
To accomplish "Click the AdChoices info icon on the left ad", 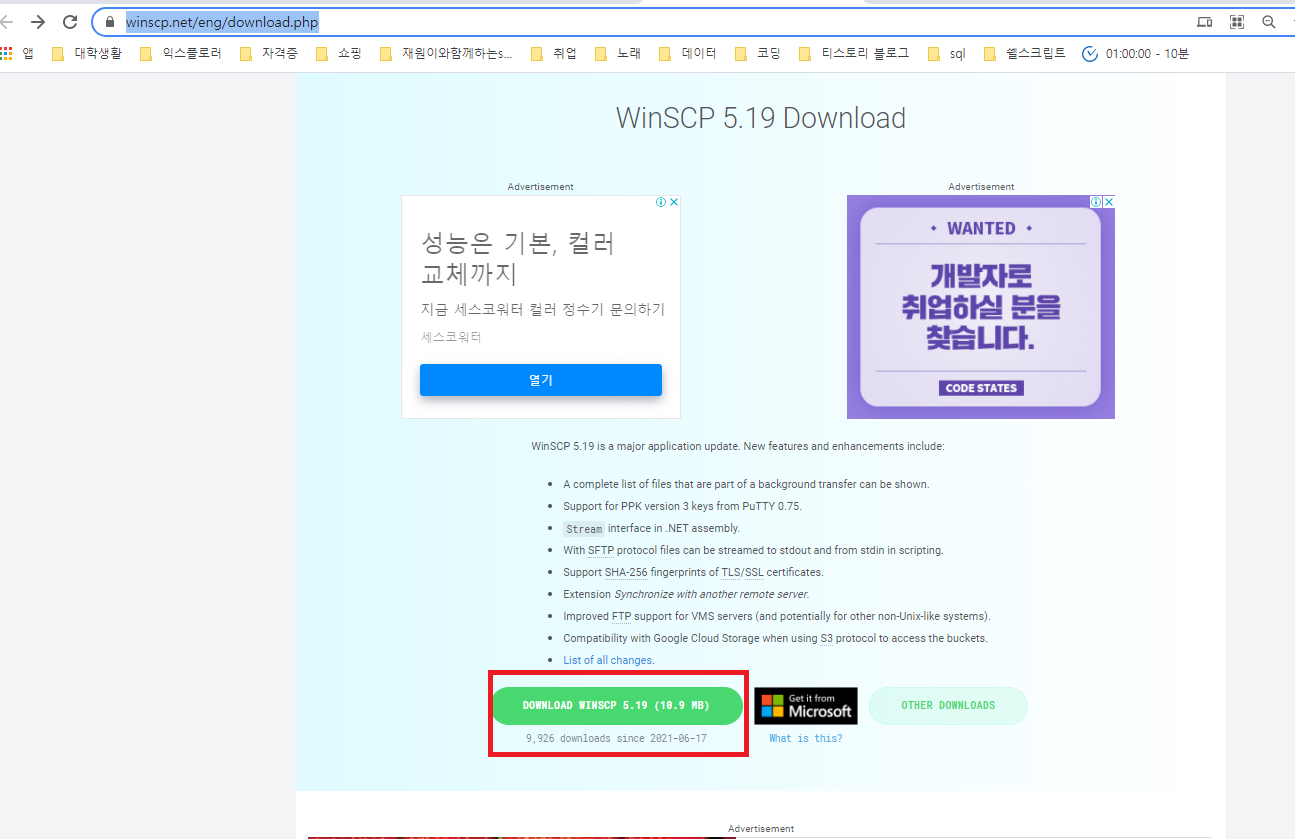I will pyautogui.click(x=661, y=202).
